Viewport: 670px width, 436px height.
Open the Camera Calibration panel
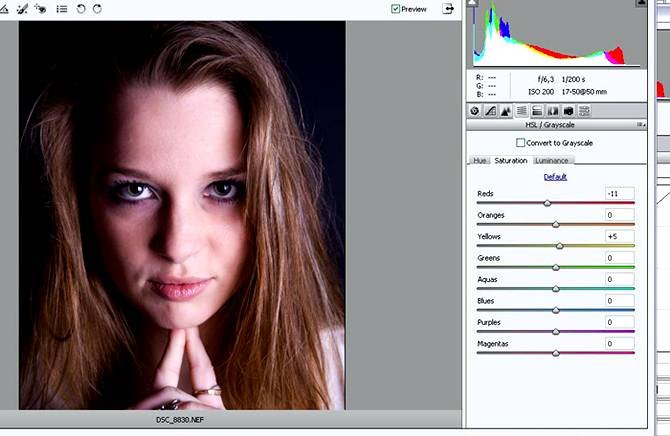pyautogui.click(x=568, y=110)
